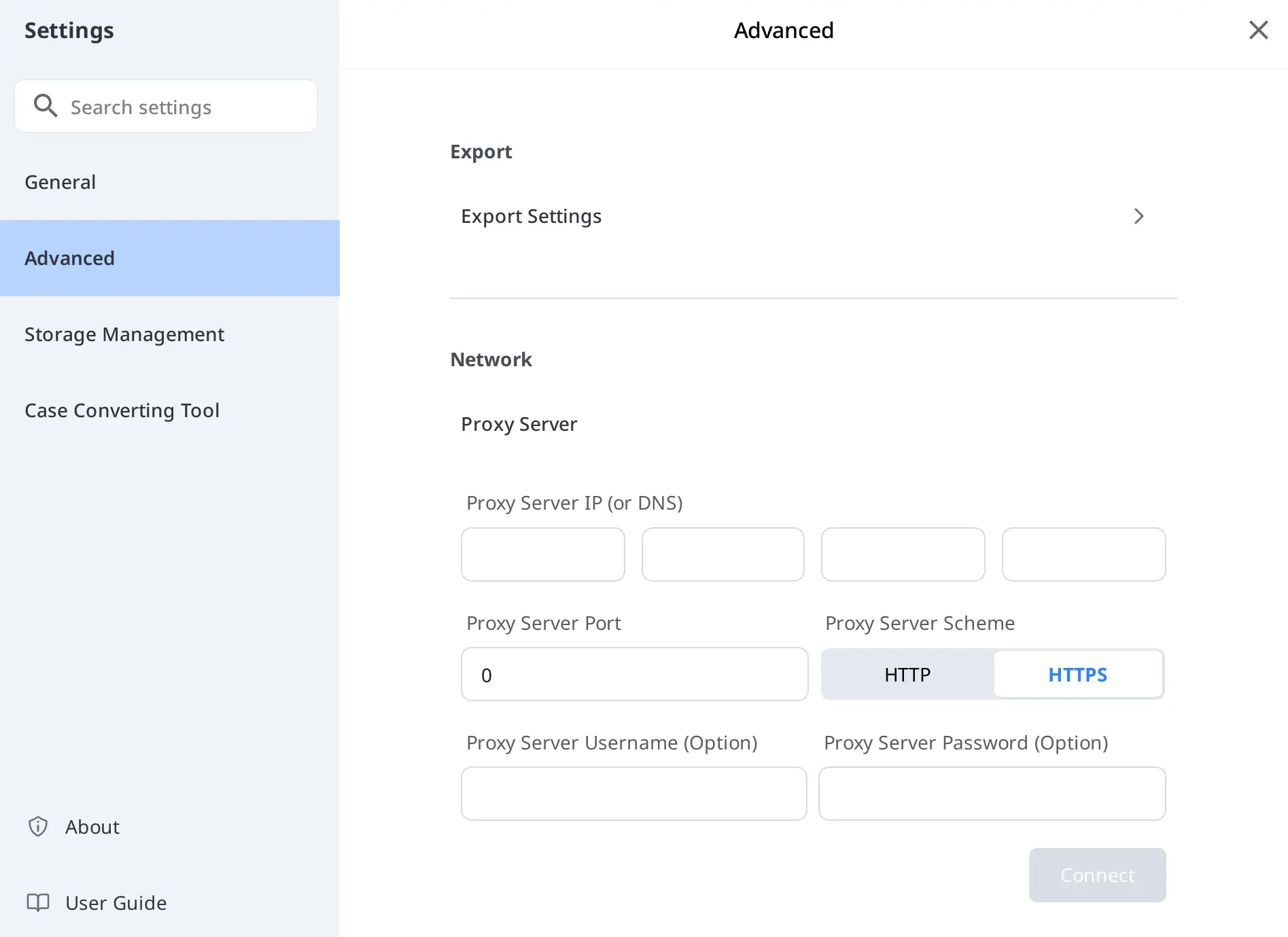This screenshot has width=1288, height=937.
Task: Expand Export Settings
Action: click(531, 216)
